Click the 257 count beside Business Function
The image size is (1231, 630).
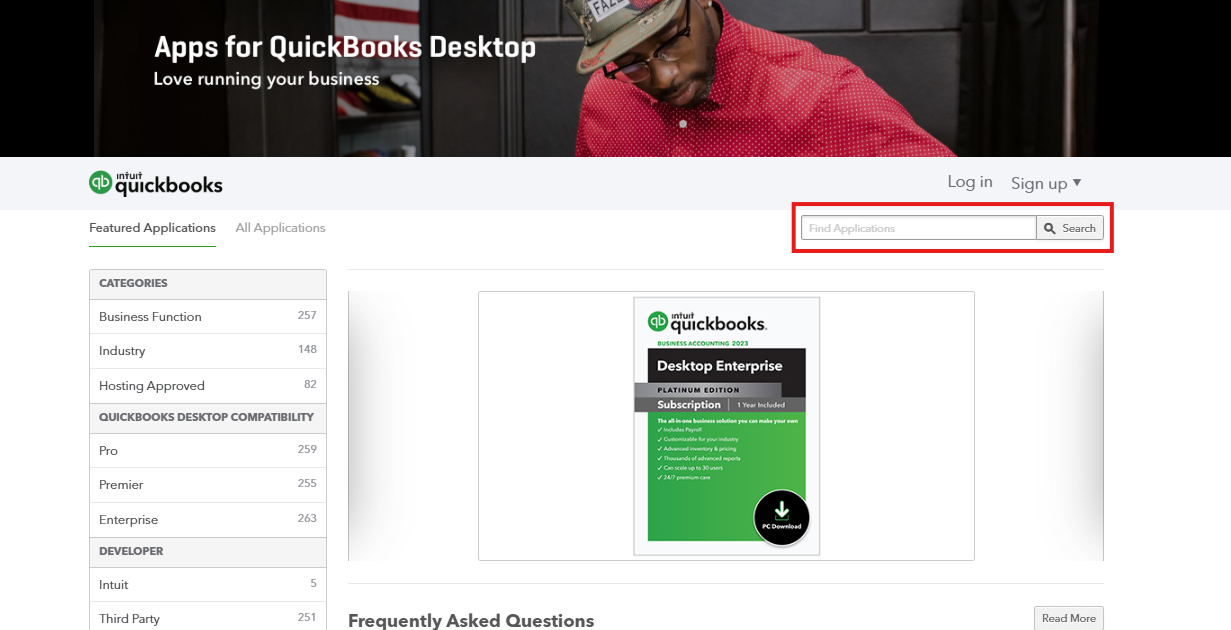[307, 315]
